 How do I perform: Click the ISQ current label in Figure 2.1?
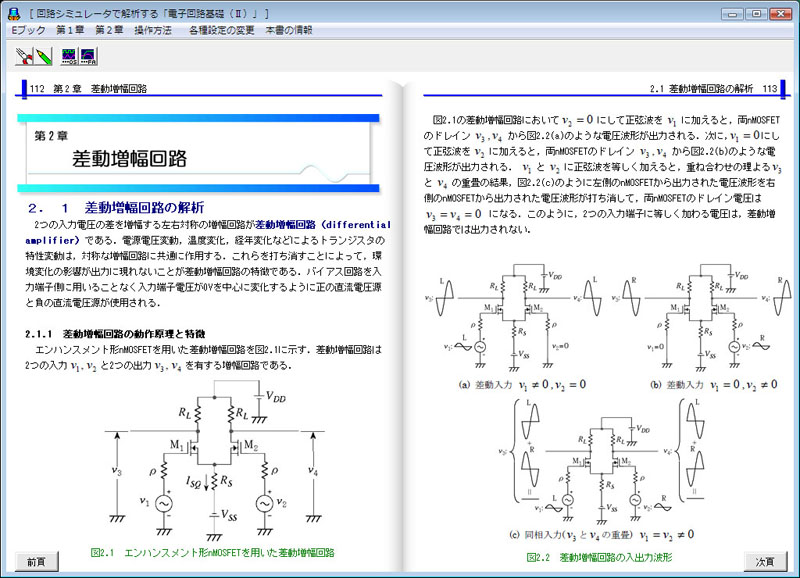pos(194,482)
